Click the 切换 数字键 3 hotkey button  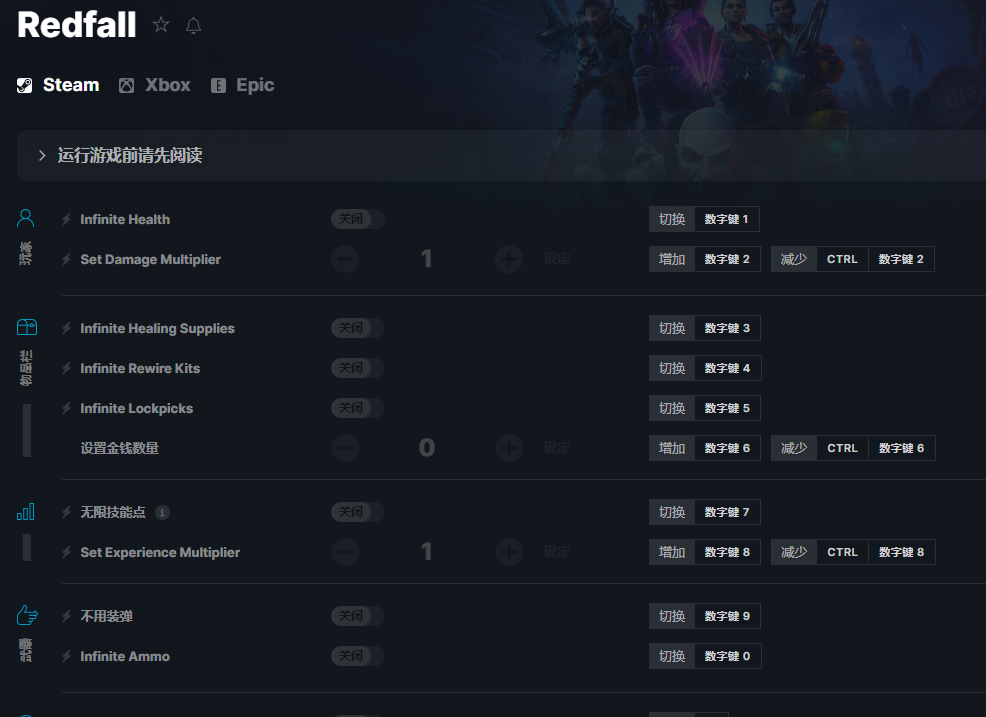[705, 328]
